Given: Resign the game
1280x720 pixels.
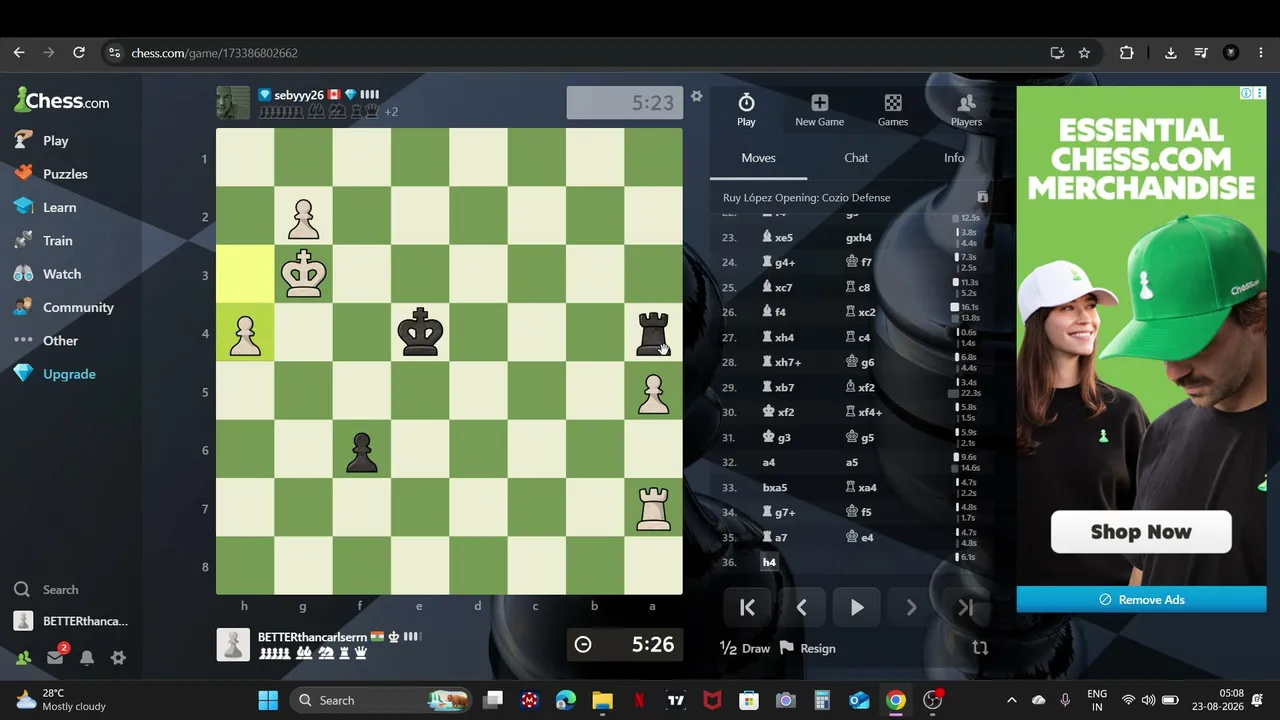Looking at the screenshot, I should point(807,648).
